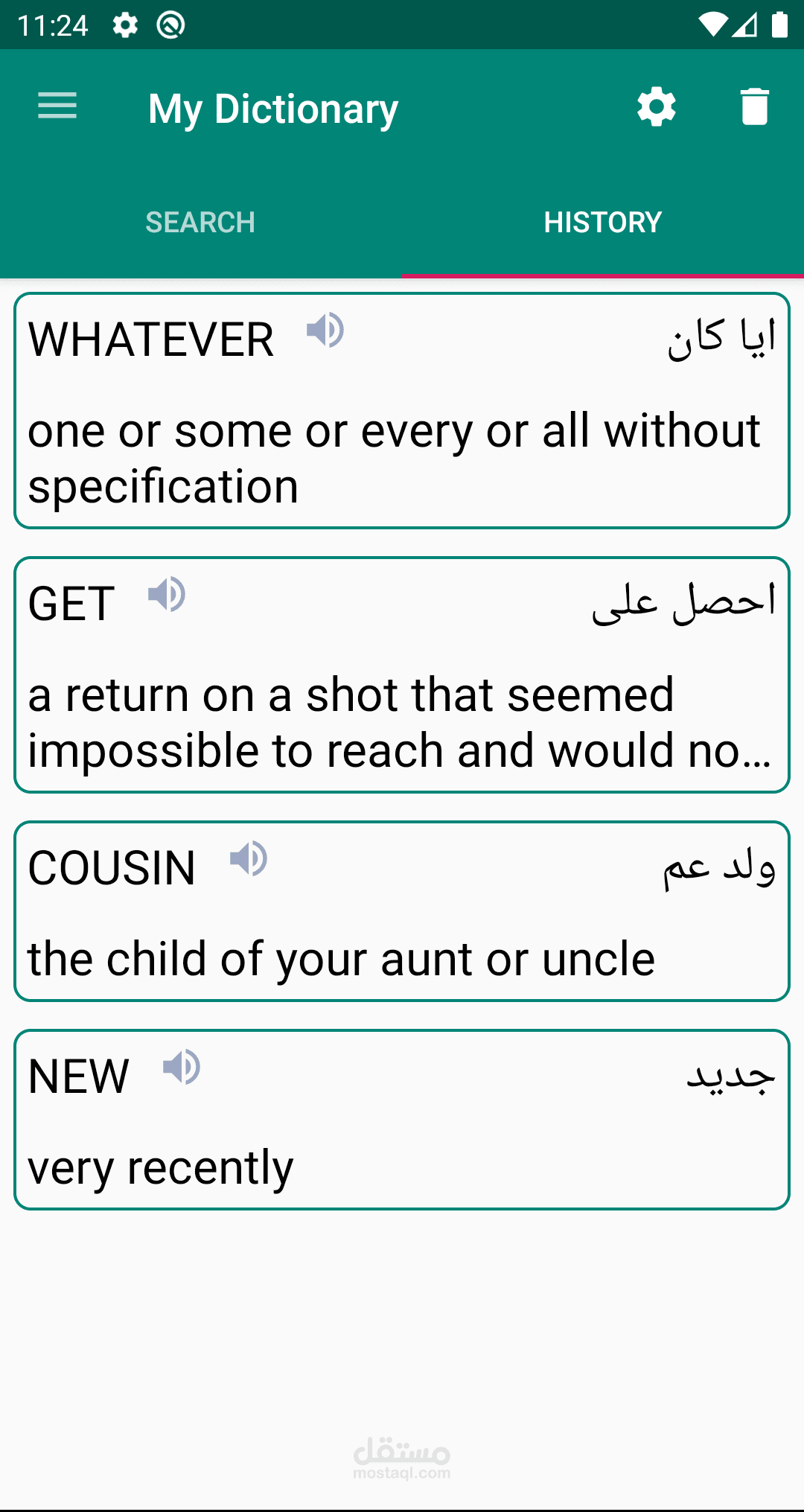Image resolution: width=804 pixels, height=1512 pixels.
Task: Open the WHATEVER history card
Action: [402, 411]
